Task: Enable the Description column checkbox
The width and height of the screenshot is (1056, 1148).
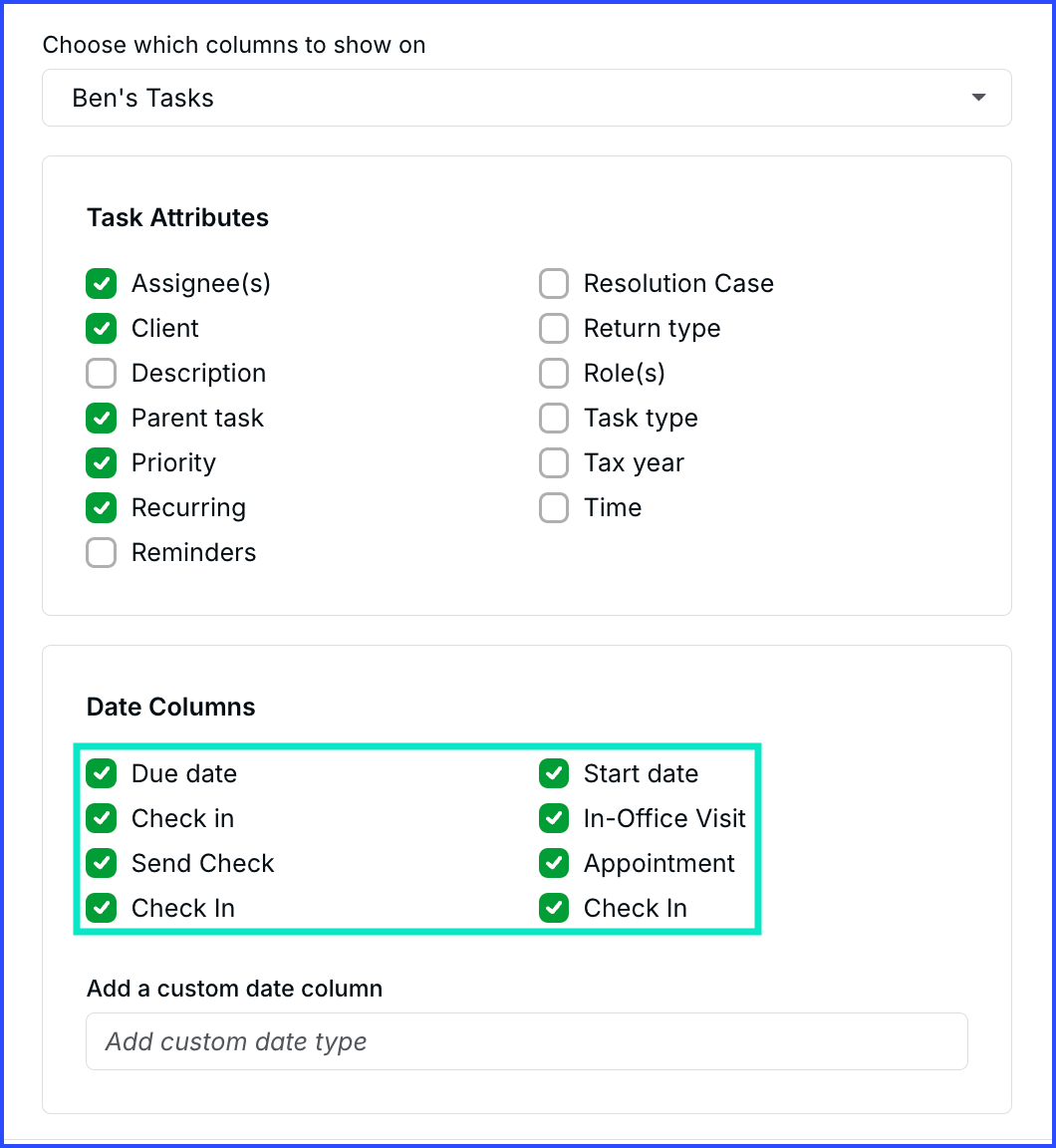Action: [101, 374]
